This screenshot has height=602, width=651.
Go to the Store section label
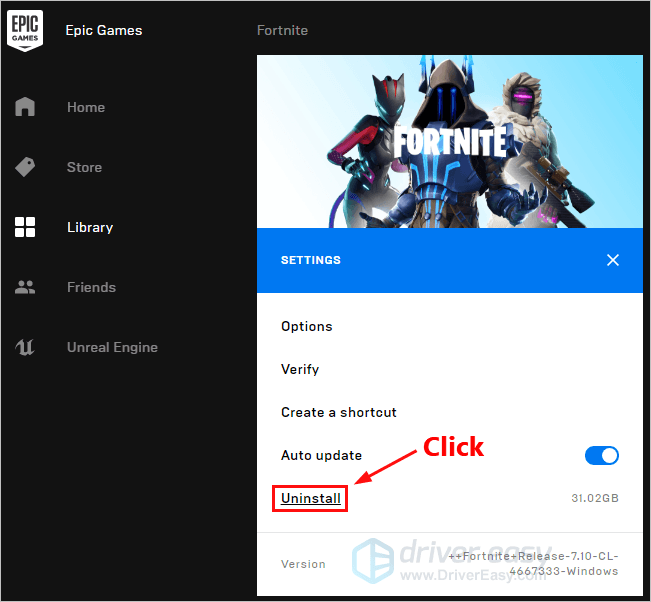pyautogui.click(x=84, y=167)
